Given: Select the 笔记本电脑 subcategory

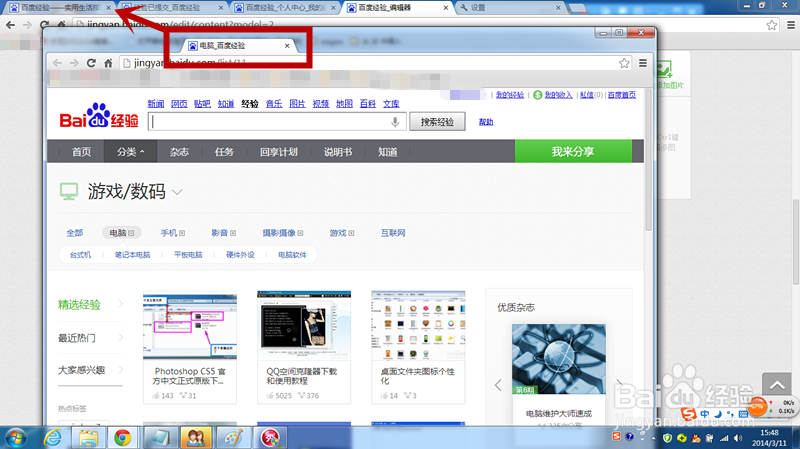Looking at the screenshot, I should tap(132, 255).
